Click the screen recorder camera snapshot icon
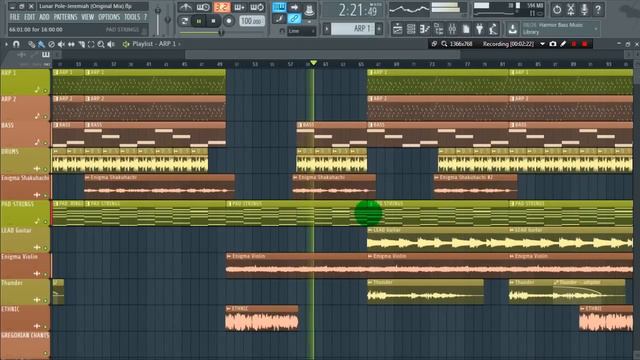 (x=553, y=44)
